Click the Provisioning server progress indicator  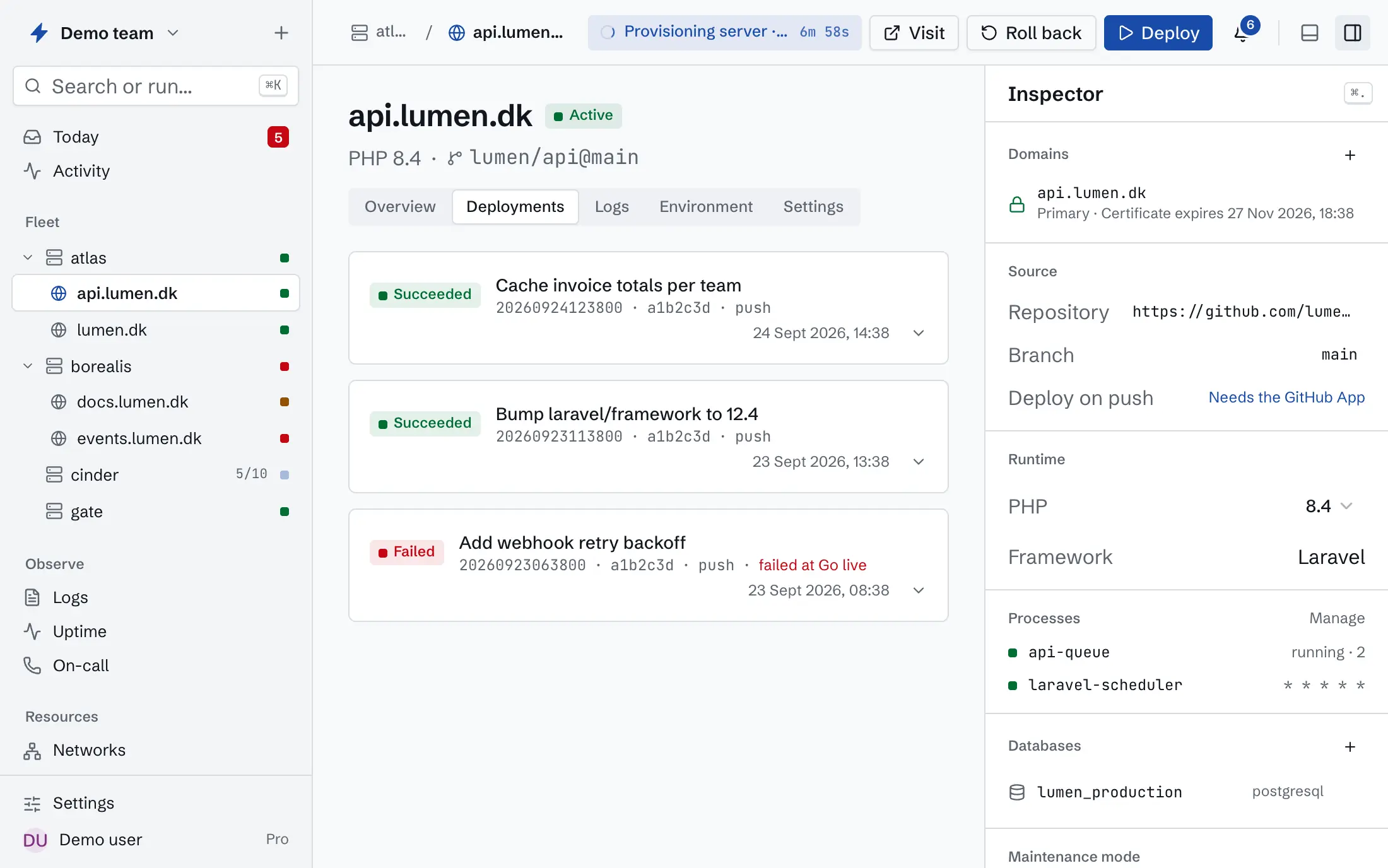(725, 32)
